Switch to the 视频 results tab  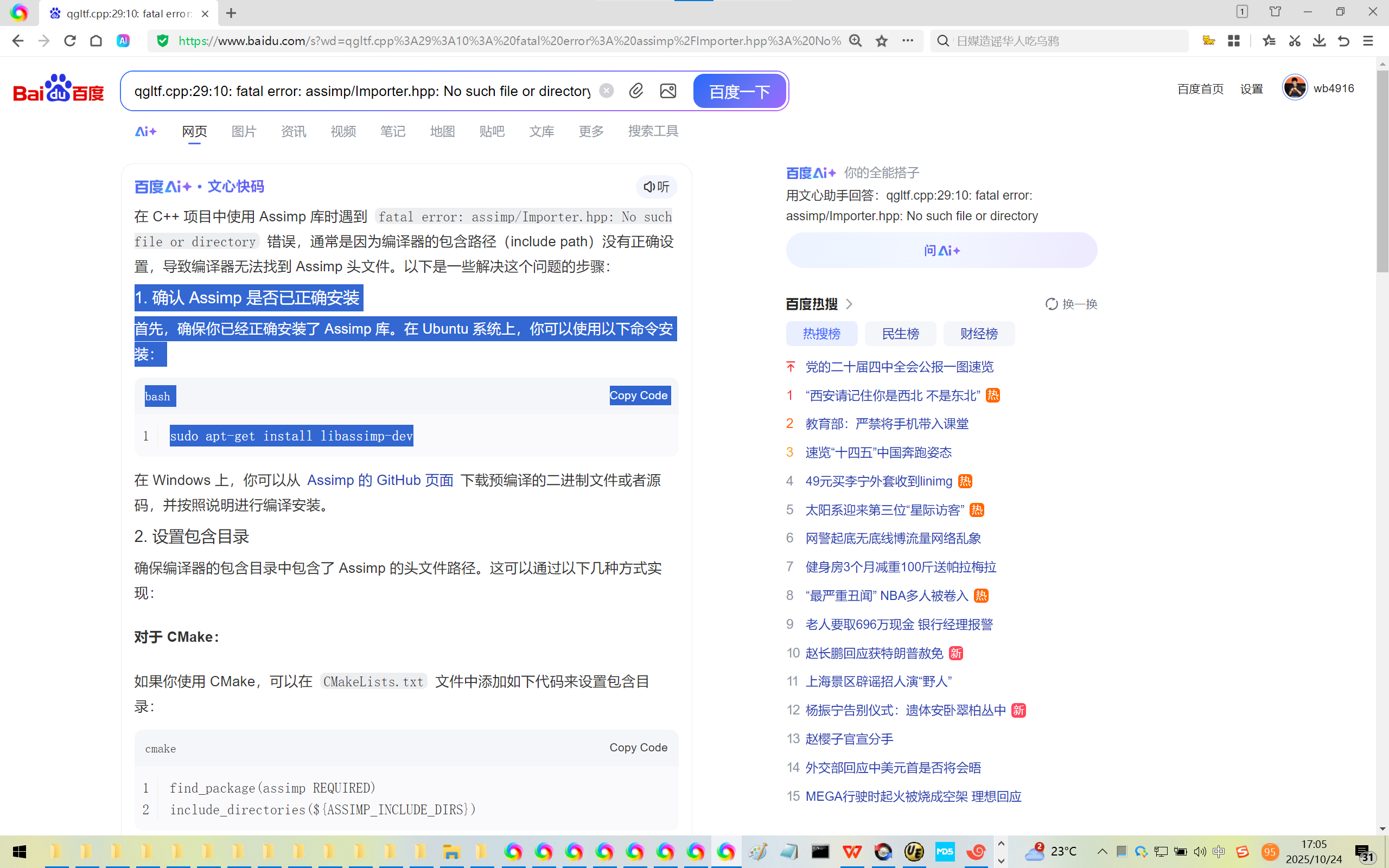(x=343, y=131)
